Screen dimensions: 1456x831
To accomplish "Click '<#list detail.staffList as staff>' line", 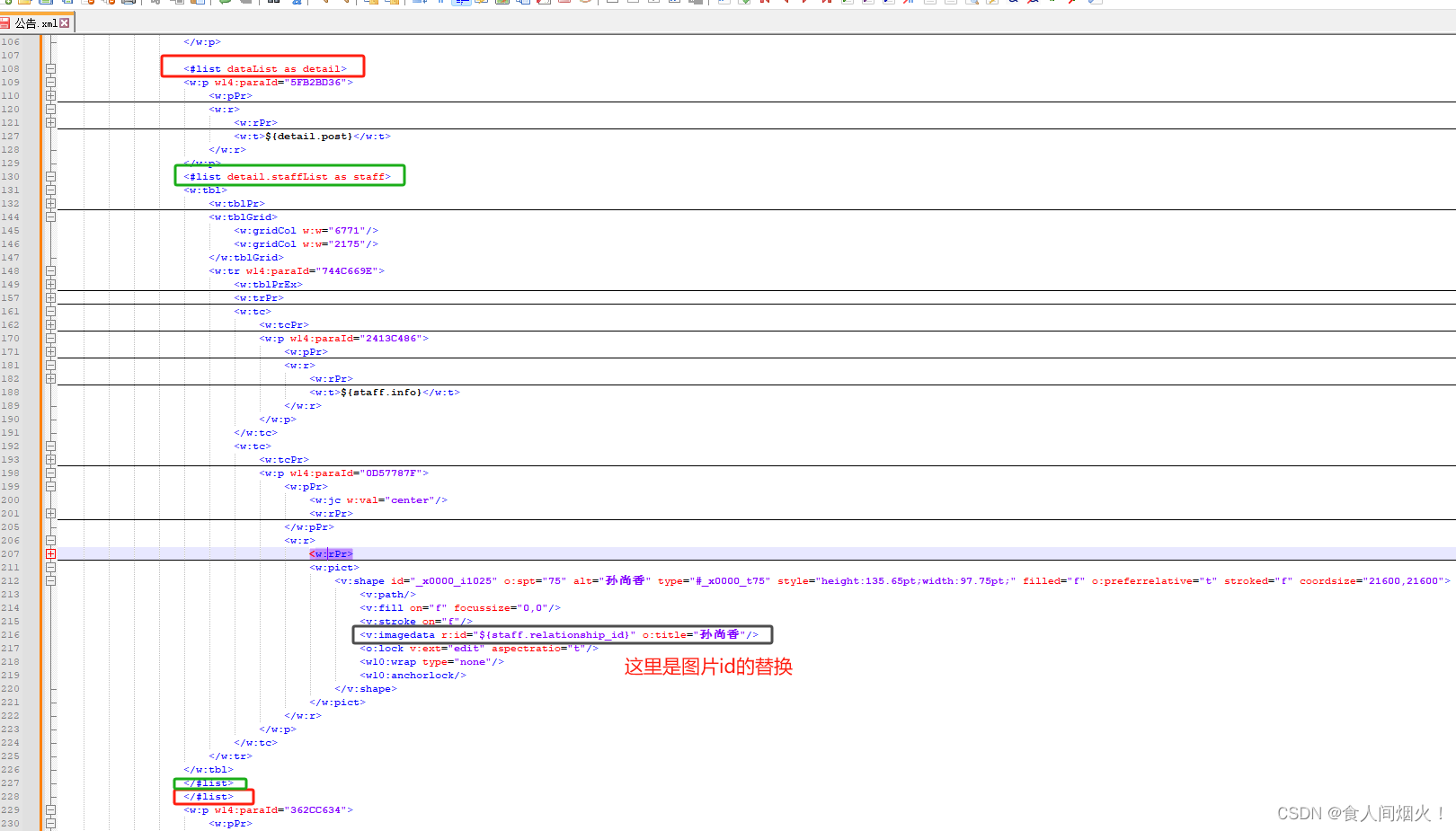I will pyautogui.click(x=288, y=177).
